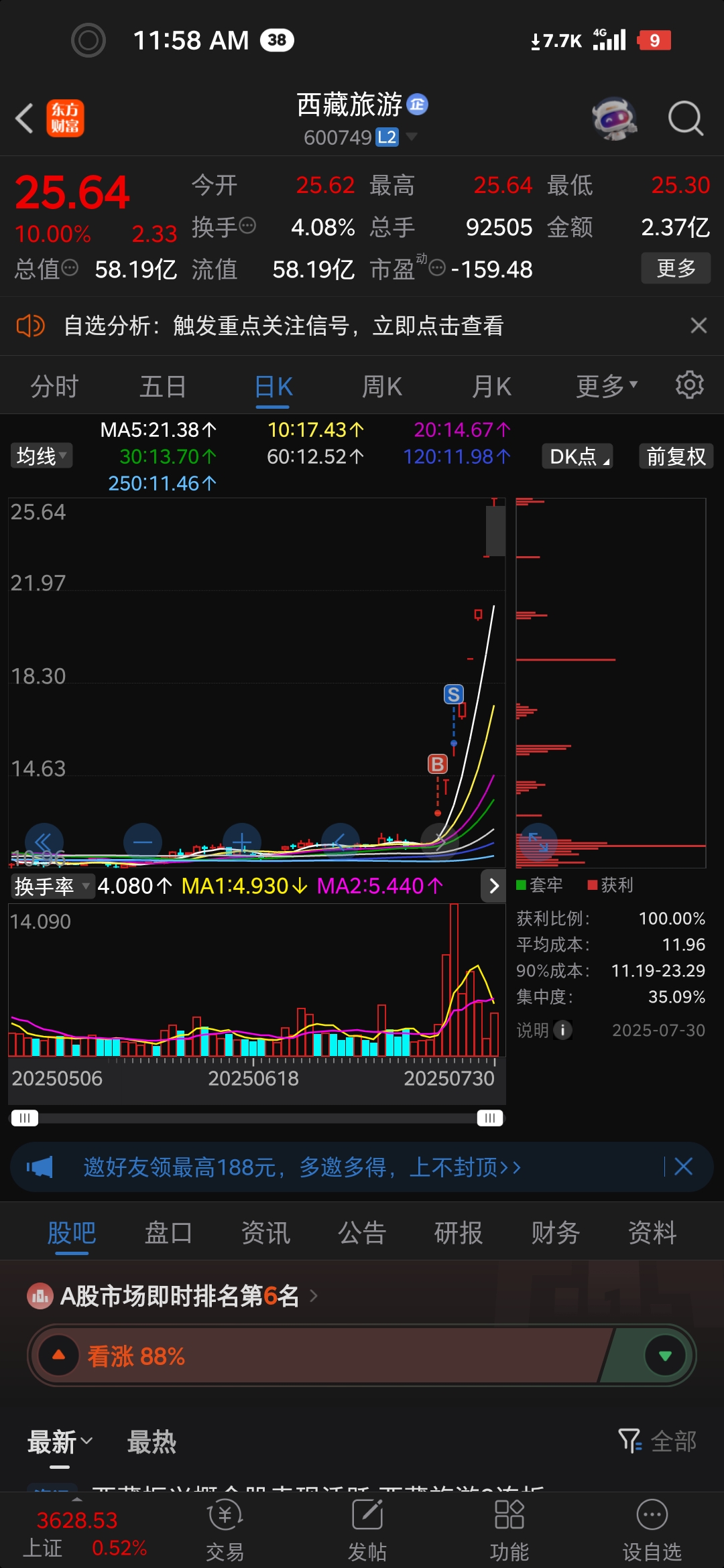Expand the 最新 sort dropdown

60,1441
